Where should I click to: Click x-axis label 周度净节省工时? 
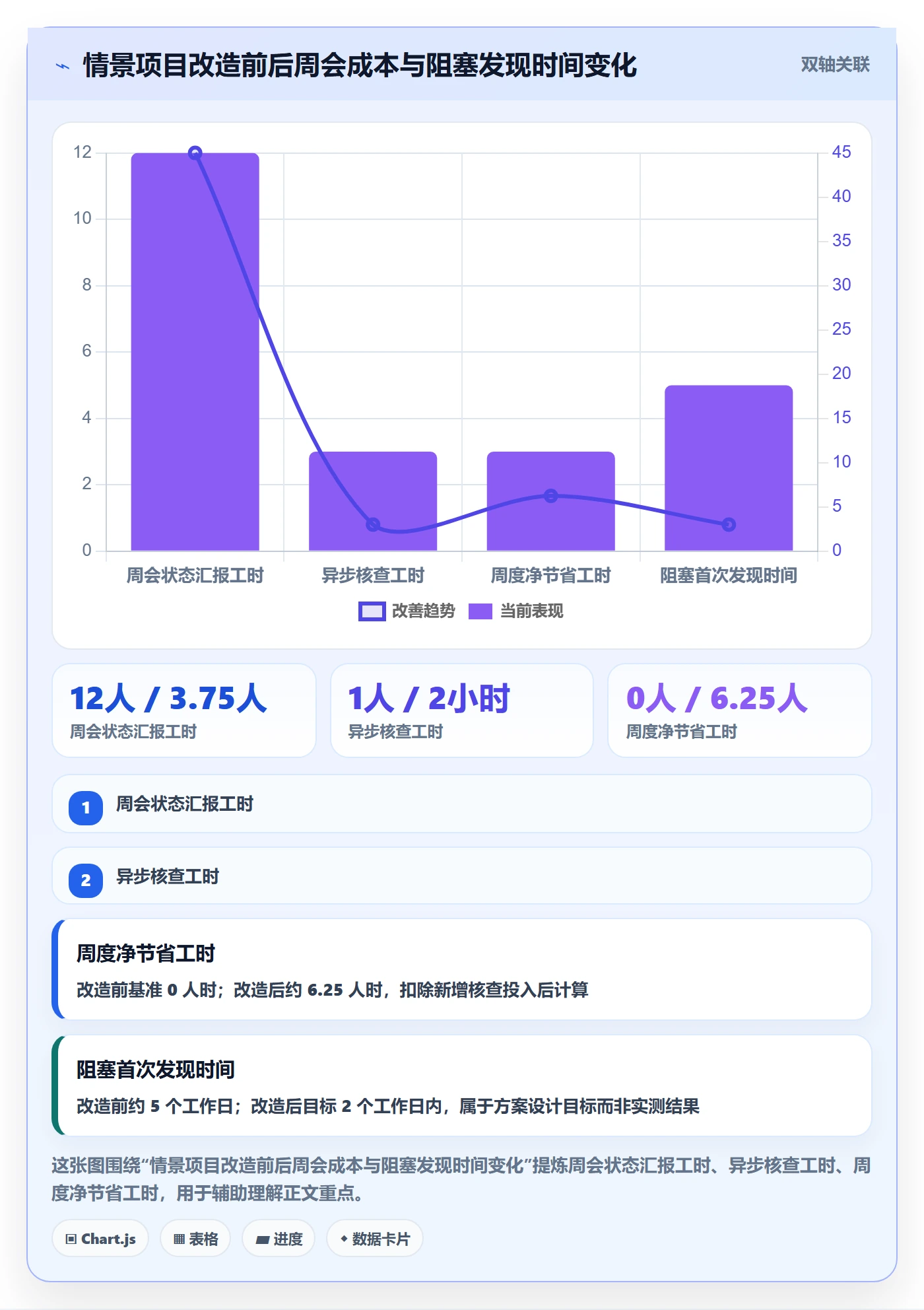(x=551, y=576)
